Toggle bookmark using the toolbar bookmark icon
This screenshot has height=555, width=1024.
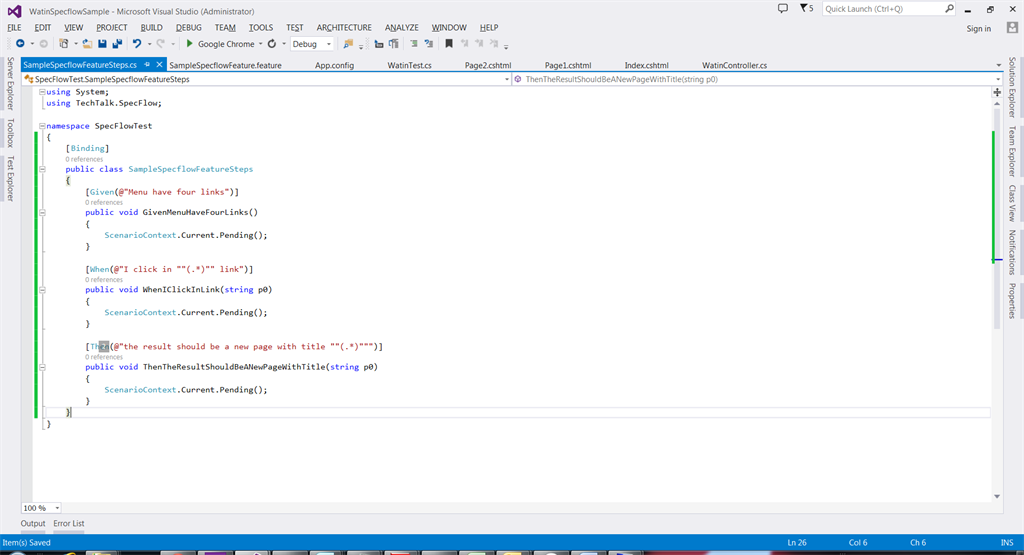[449, 44]
